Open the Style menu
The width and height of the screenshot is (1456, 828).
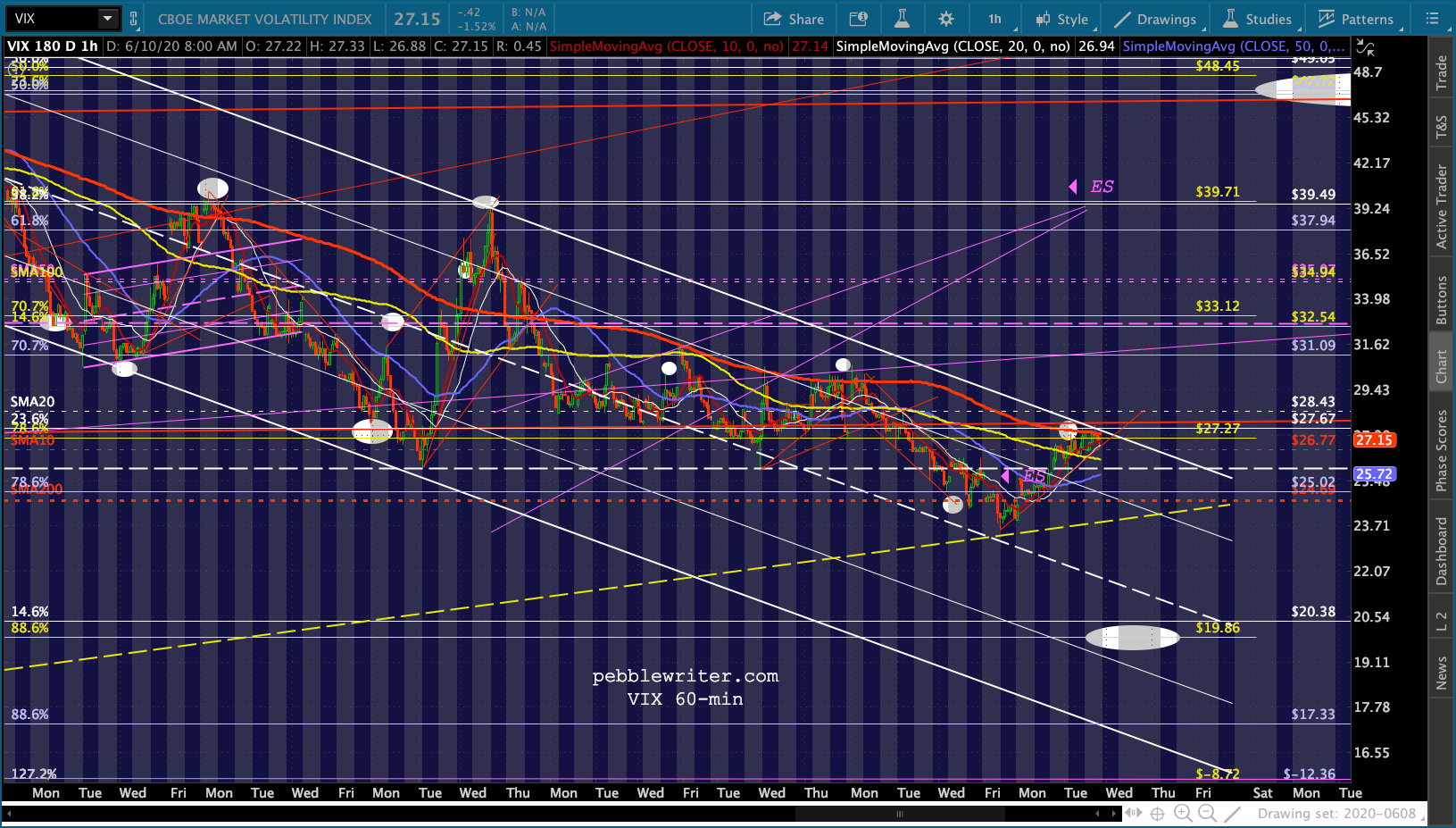pos(1062,19)
